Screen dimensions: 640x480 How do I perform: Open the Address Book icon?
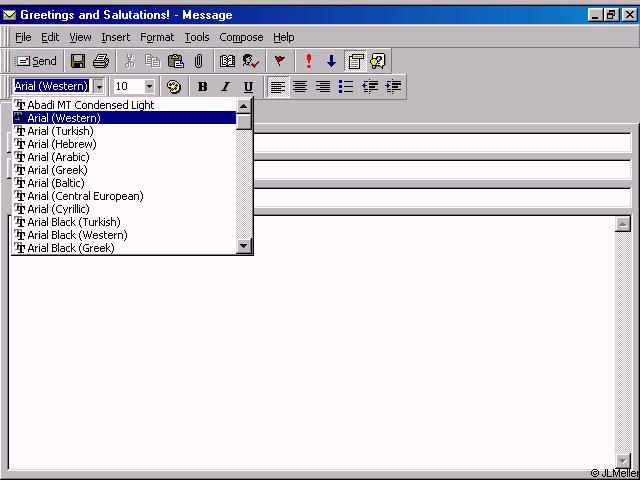coord(227,61)
